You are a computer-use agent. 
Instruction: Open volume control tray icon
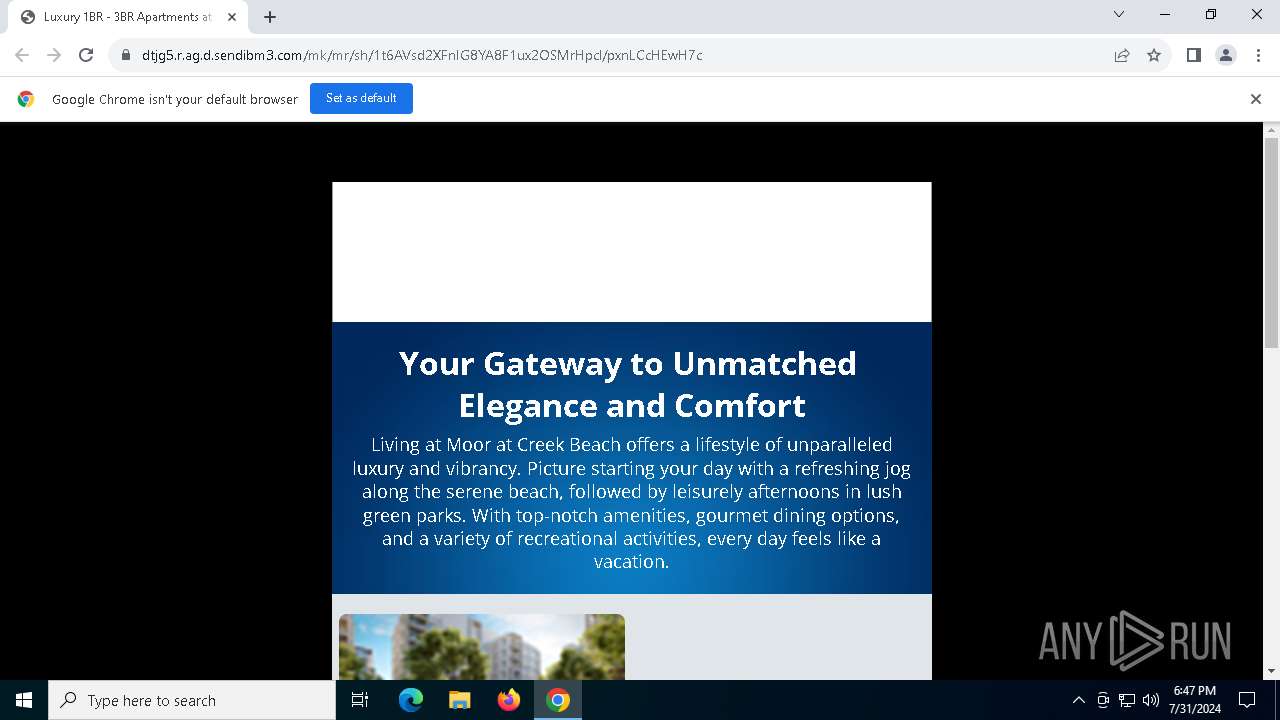tap(1151, 700)
